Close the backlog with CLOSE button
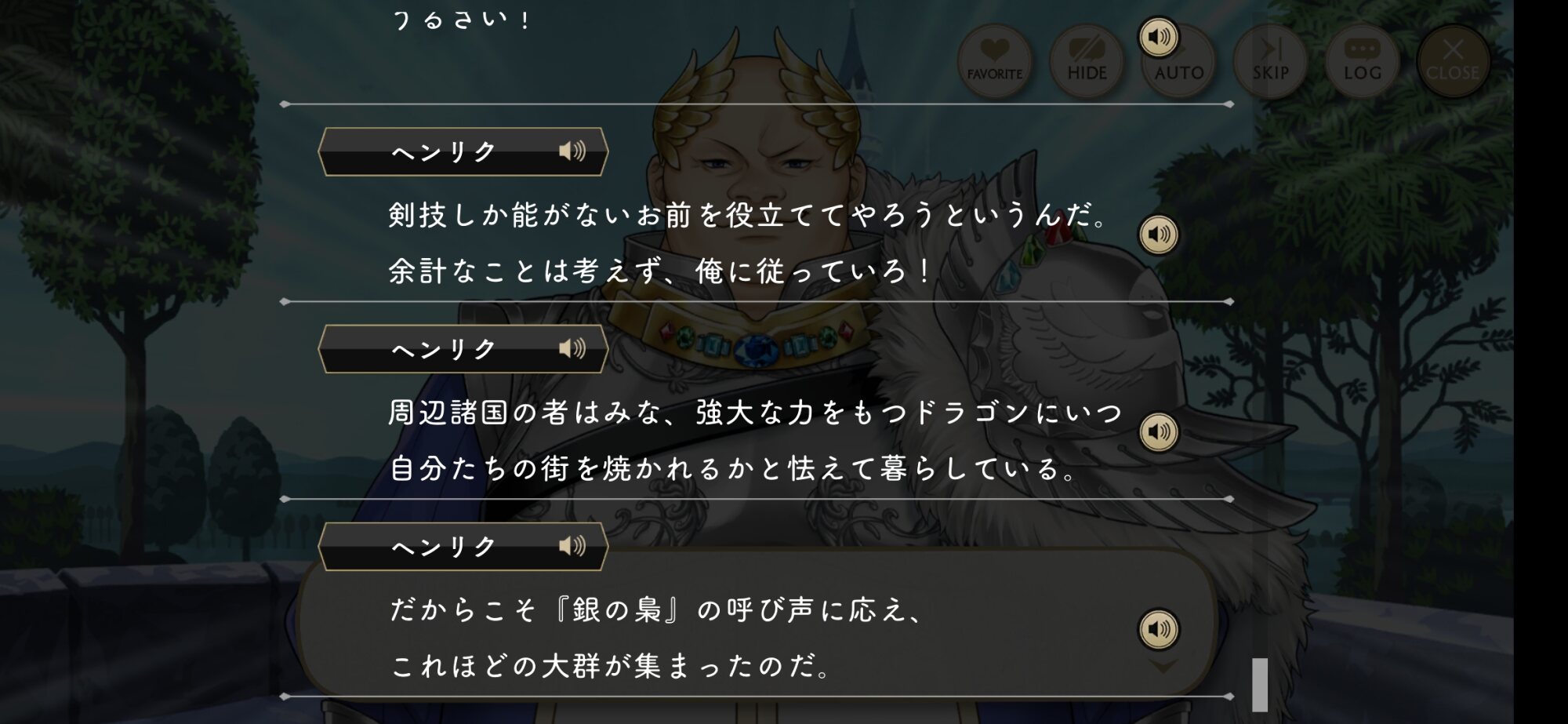The width and height of the screenshot is (1568, 724). (1453, 61)
